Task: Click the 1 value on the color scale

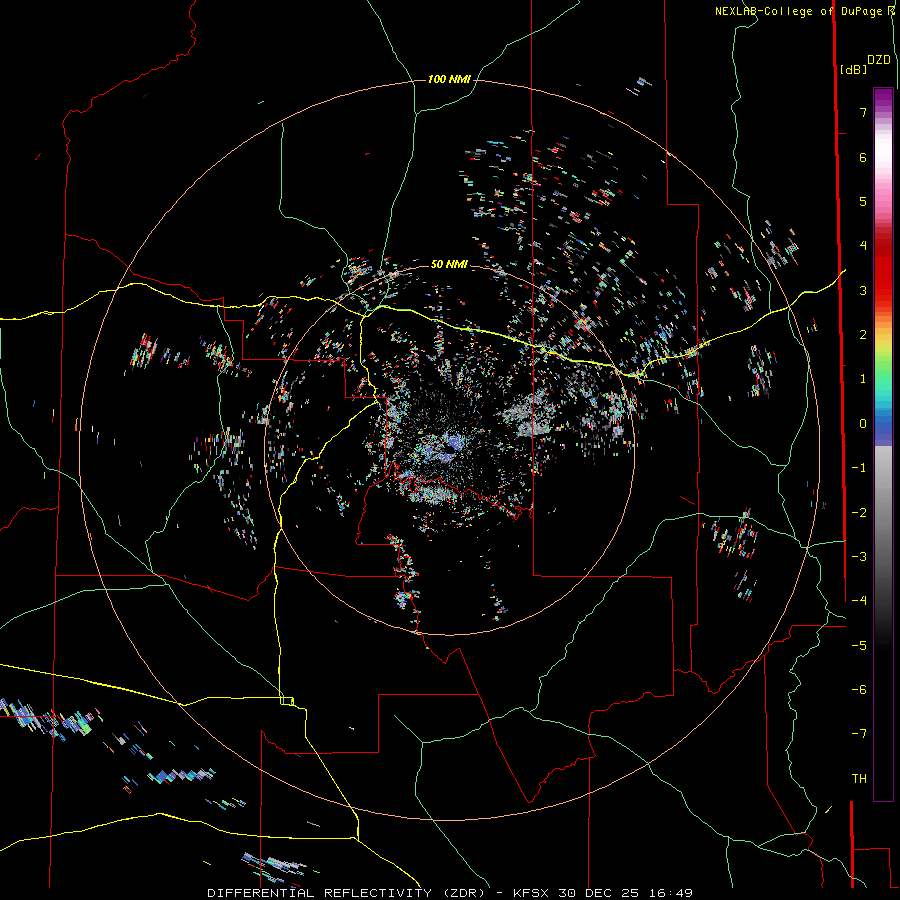Action: (x=863, y=379)
